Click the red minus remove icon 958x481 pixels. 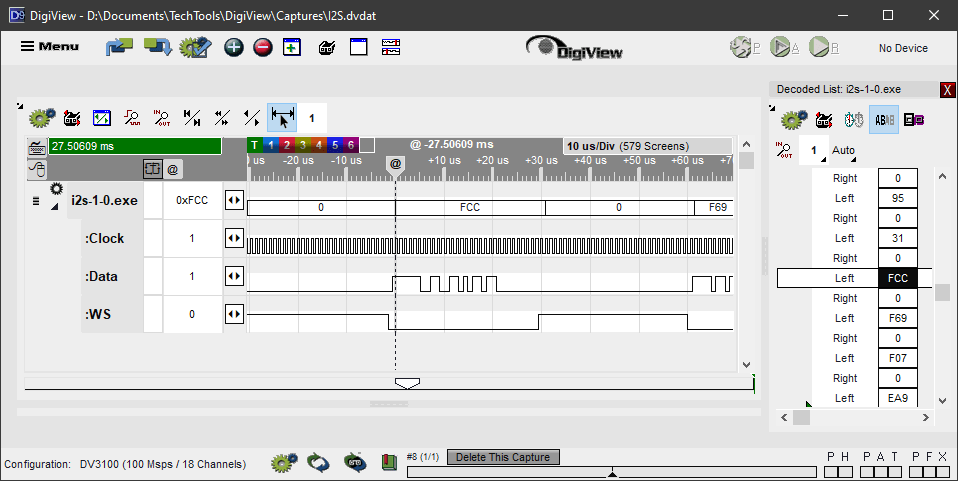pos(262,47)
